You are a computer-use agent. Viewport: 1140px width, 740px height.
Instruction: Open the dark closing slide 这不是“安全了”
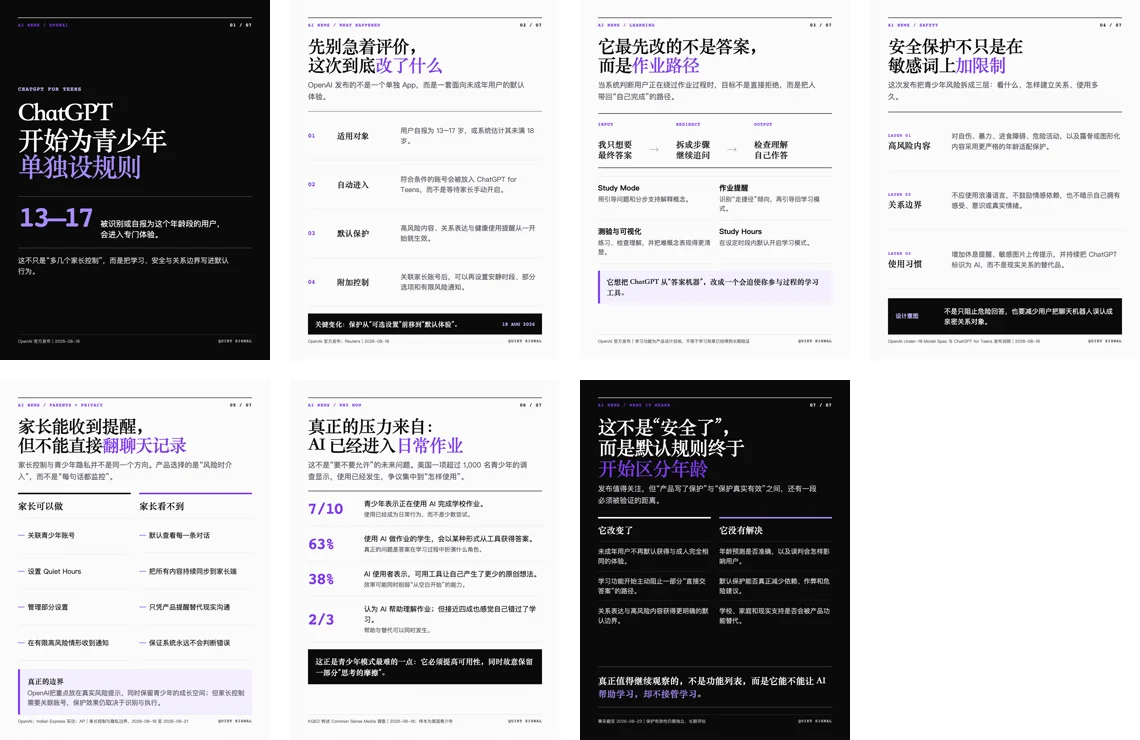click(715, 560)
